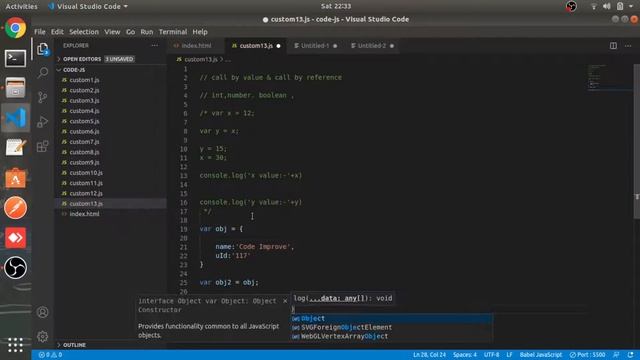Click the Port : 5500 Live Server item

(x=587, y=355)
